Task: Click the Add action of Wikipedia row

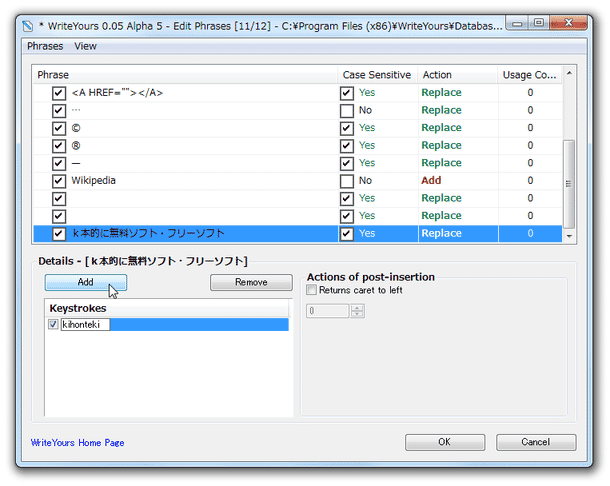Action: click(x=431, y=181)
